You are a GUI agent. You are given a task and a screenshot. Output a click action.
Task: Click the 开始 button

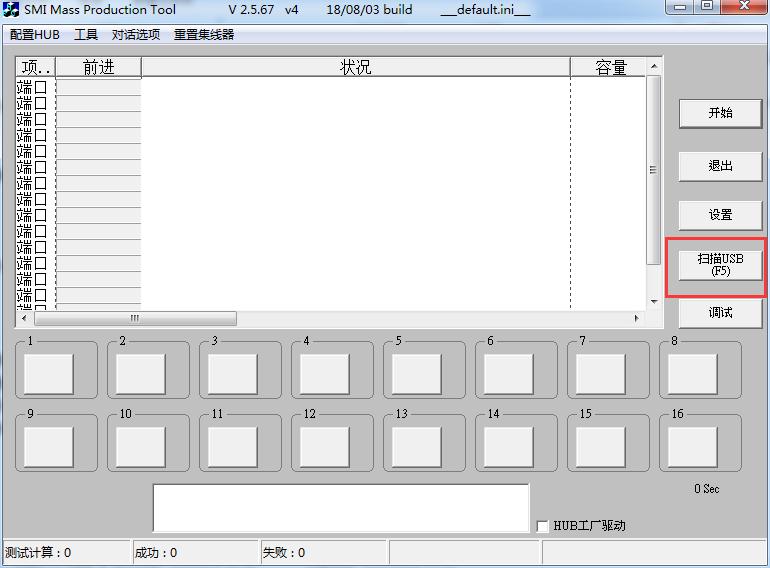tap(720, 113)
